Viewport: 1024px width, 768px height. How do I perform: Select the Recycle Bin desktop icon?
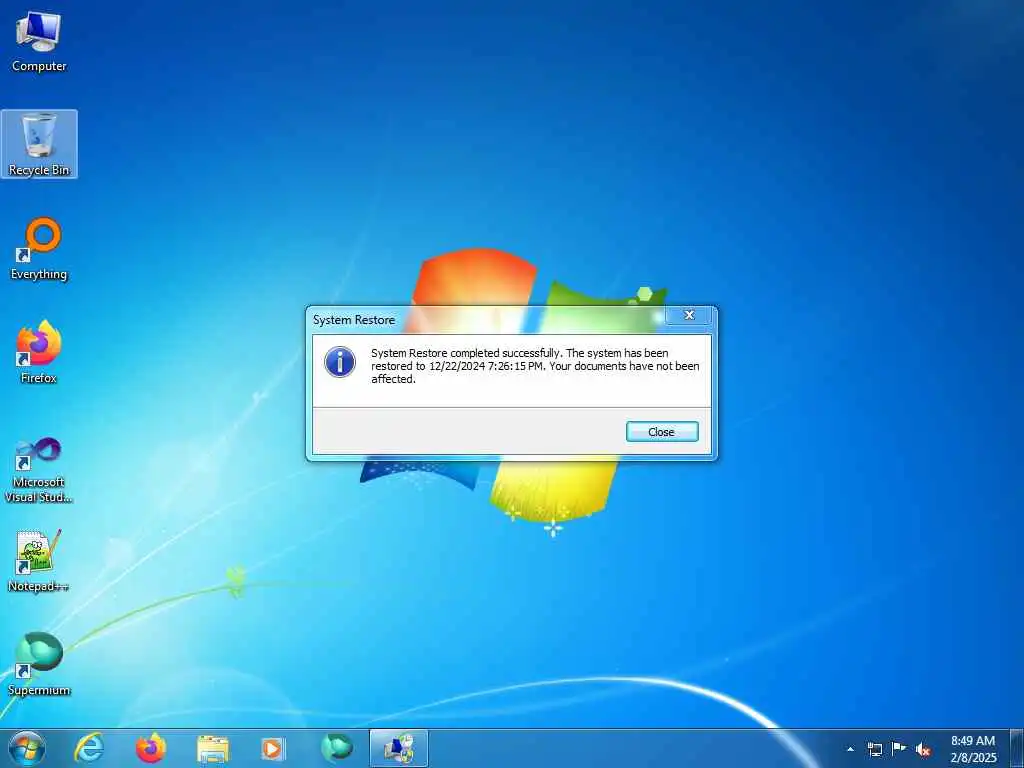coord(39,144)
